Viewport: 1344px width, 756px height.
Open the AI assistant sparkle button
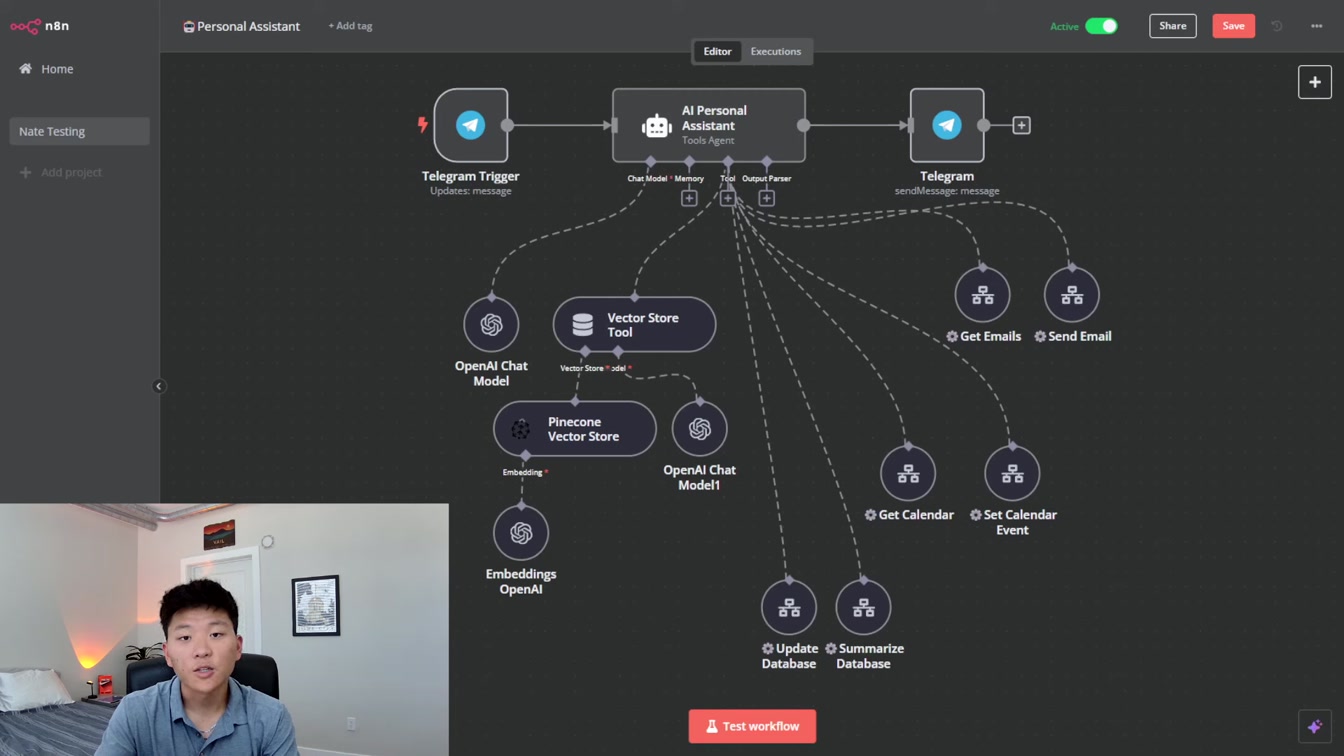(1315, 726)
